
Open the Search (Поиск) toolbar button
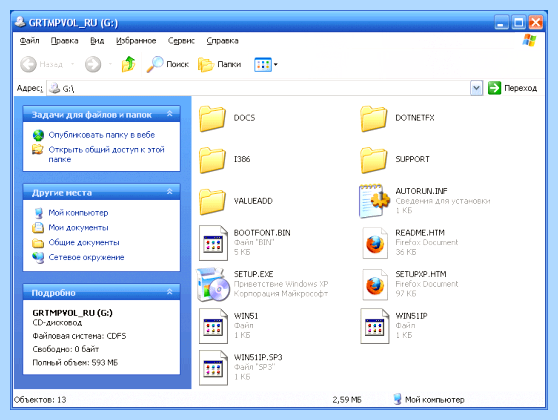[x=168, y=64]
